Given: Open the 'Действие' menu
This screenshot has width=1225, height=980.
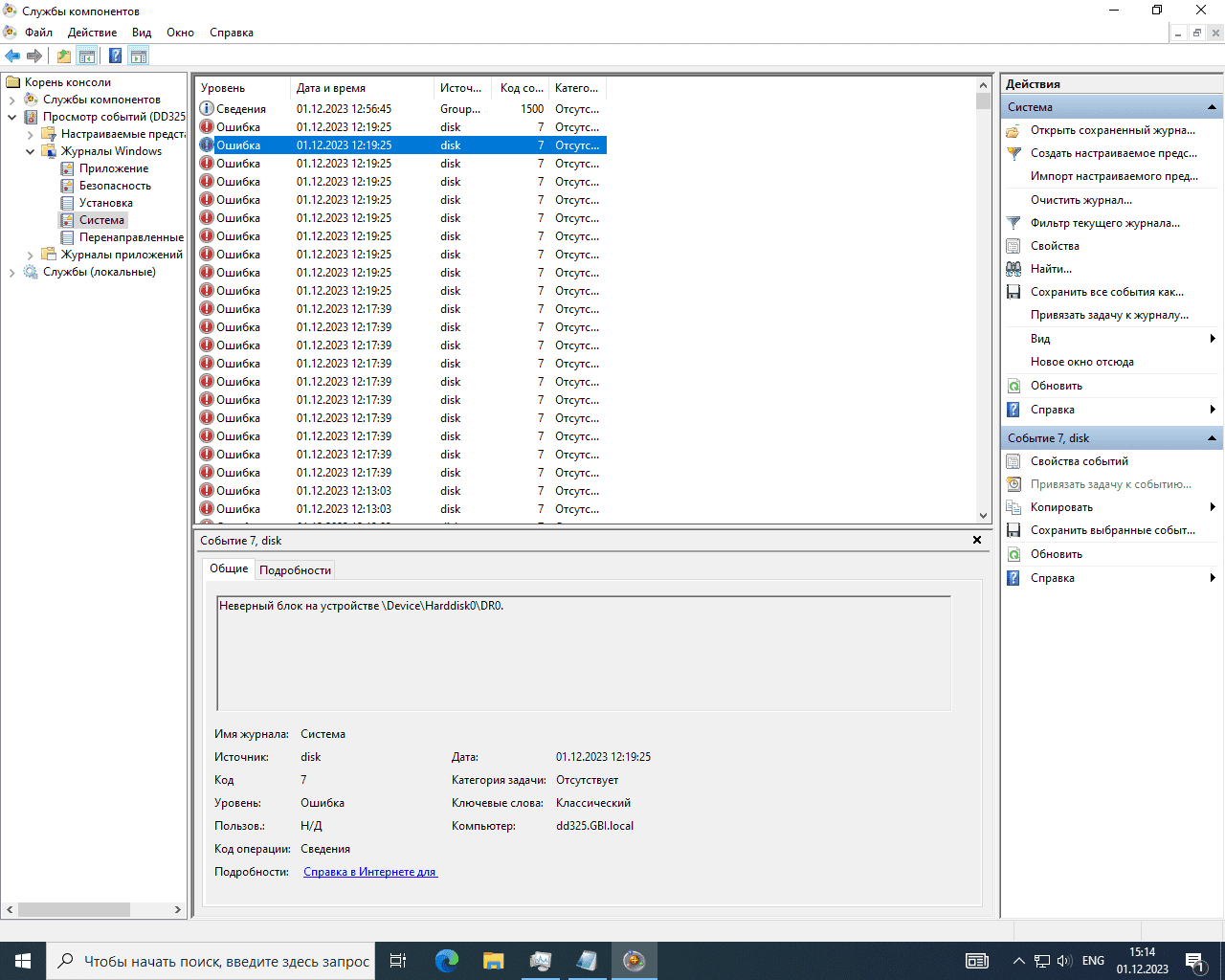Looking at the screenshot, I should pyautogui.click(x=92, y=33).
